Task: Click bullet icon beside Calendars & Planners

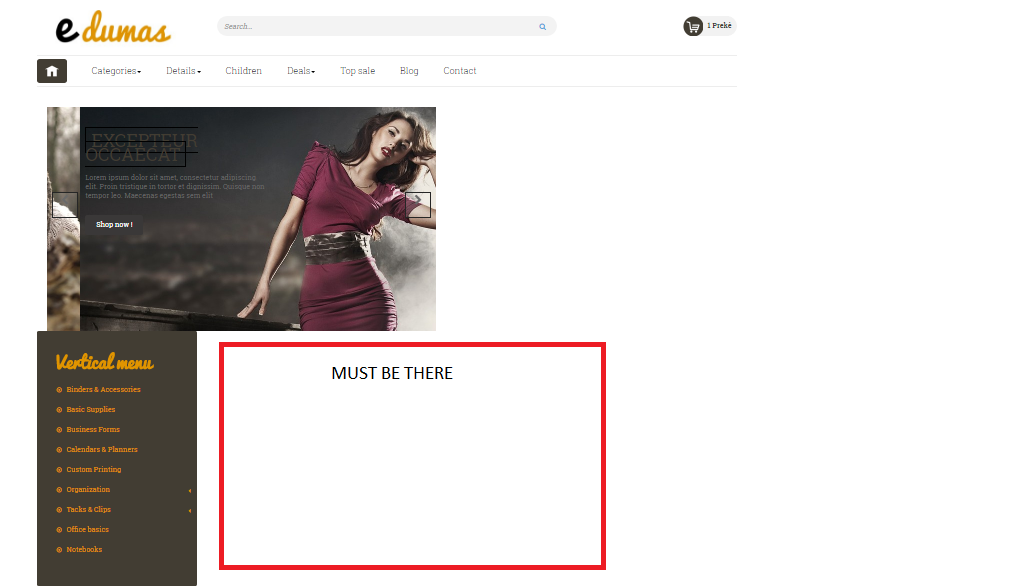Action: [59, 450]
